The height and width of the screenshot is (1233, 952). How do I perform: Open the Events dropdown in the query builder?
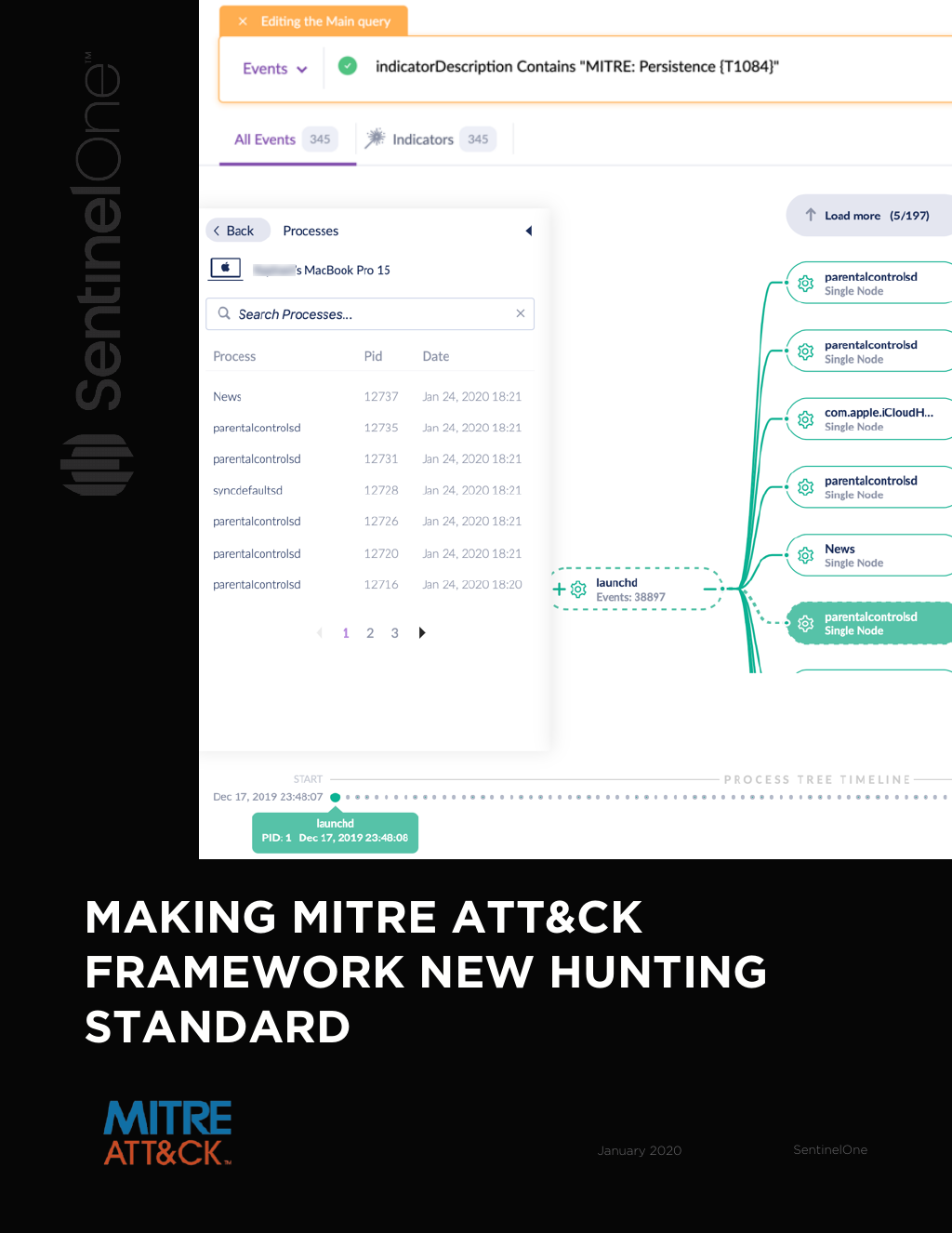[x=273, y=68]
